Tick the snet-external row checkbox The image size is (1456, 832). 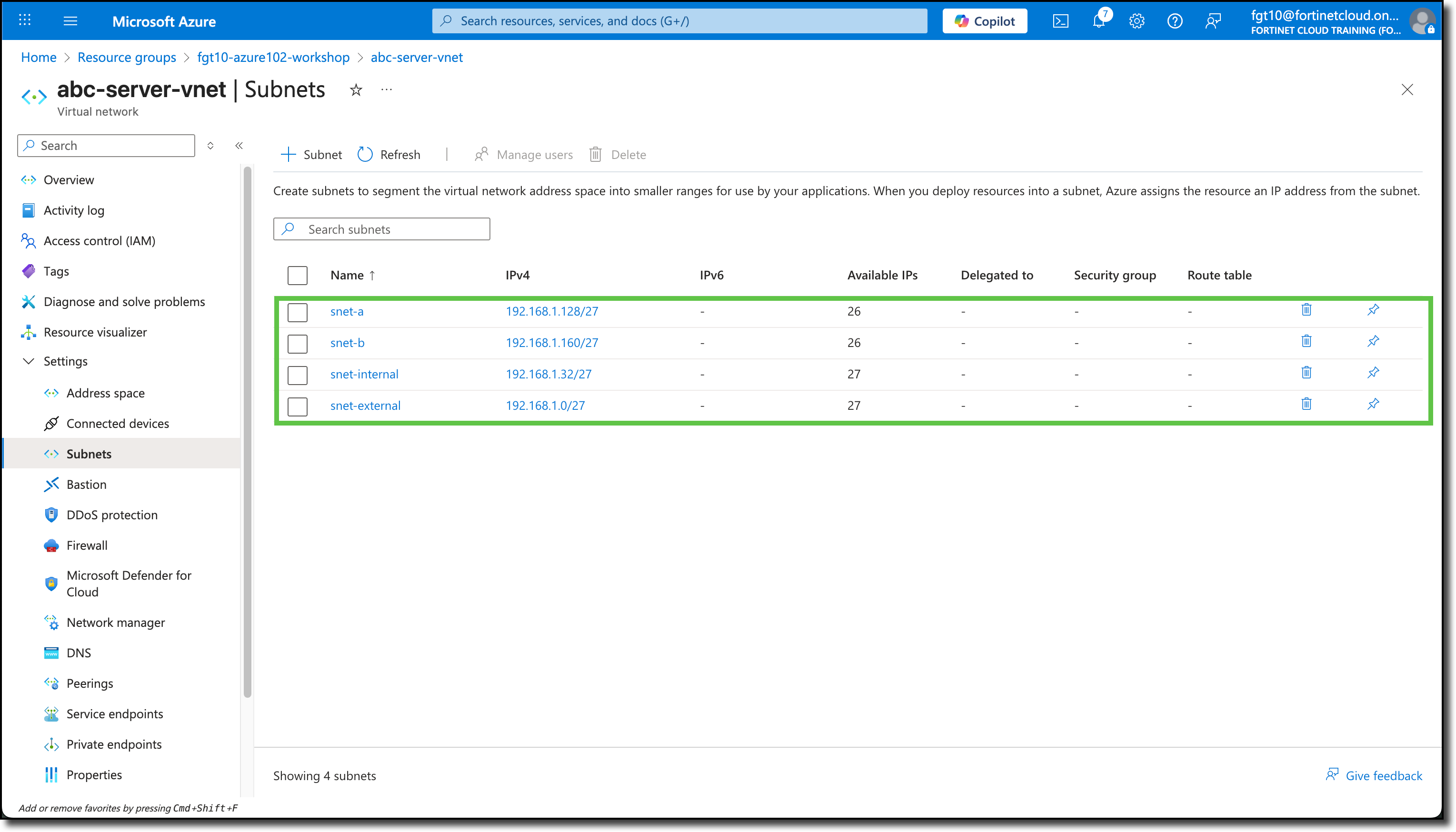(x=297, y=406)
